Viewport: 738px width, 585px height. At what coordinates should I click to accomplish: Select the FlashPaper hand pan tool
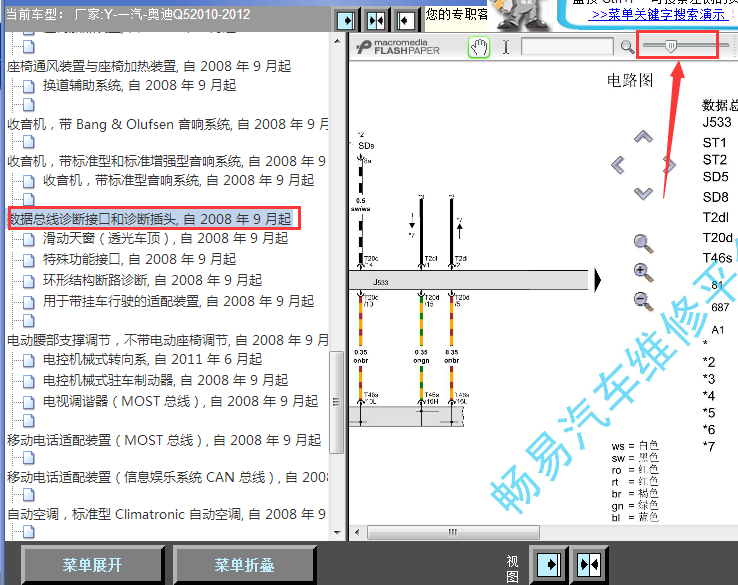click(x=479, y=47)
